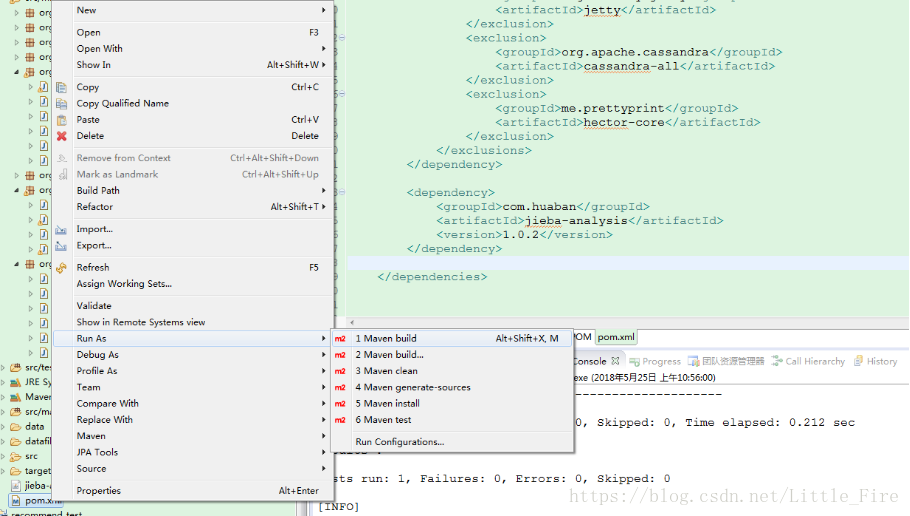Click the Copy icon in context menu
910x516 pixels.
pos(61,87)
